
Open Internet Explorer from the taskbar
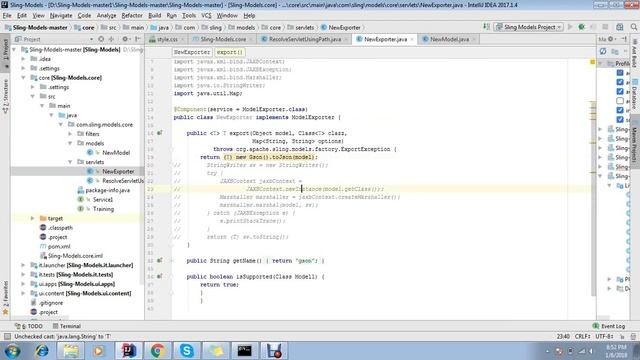click(x=42, y=351)
